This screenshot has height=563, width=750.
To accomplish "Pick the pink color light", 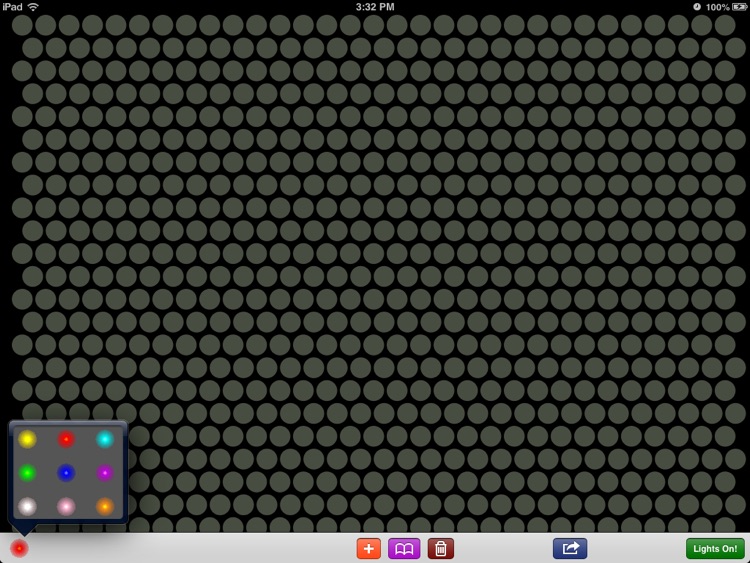I will click(x=66, y=506).
